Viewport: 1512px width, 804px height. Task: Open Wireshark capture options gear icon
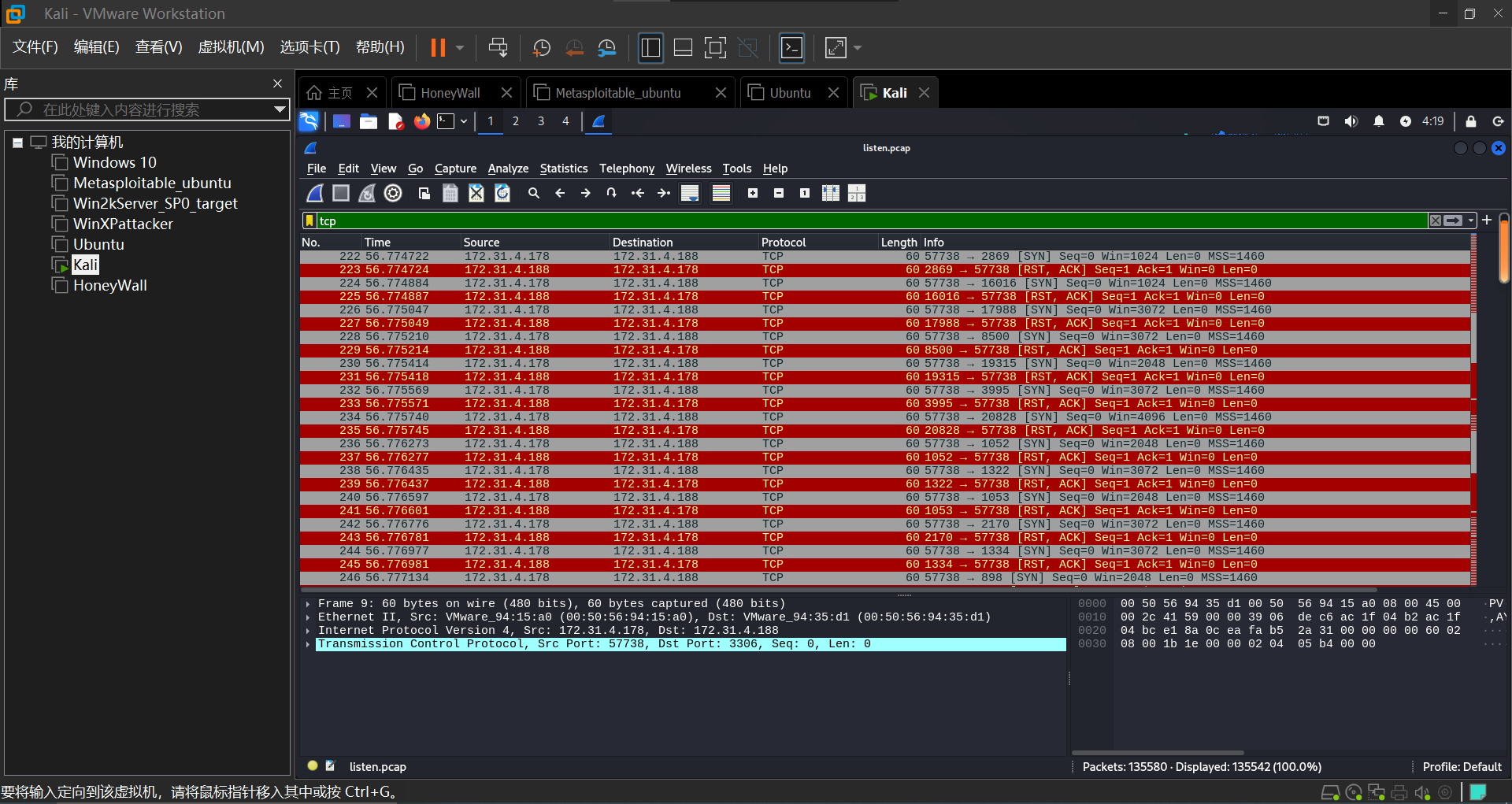point(393,193)
